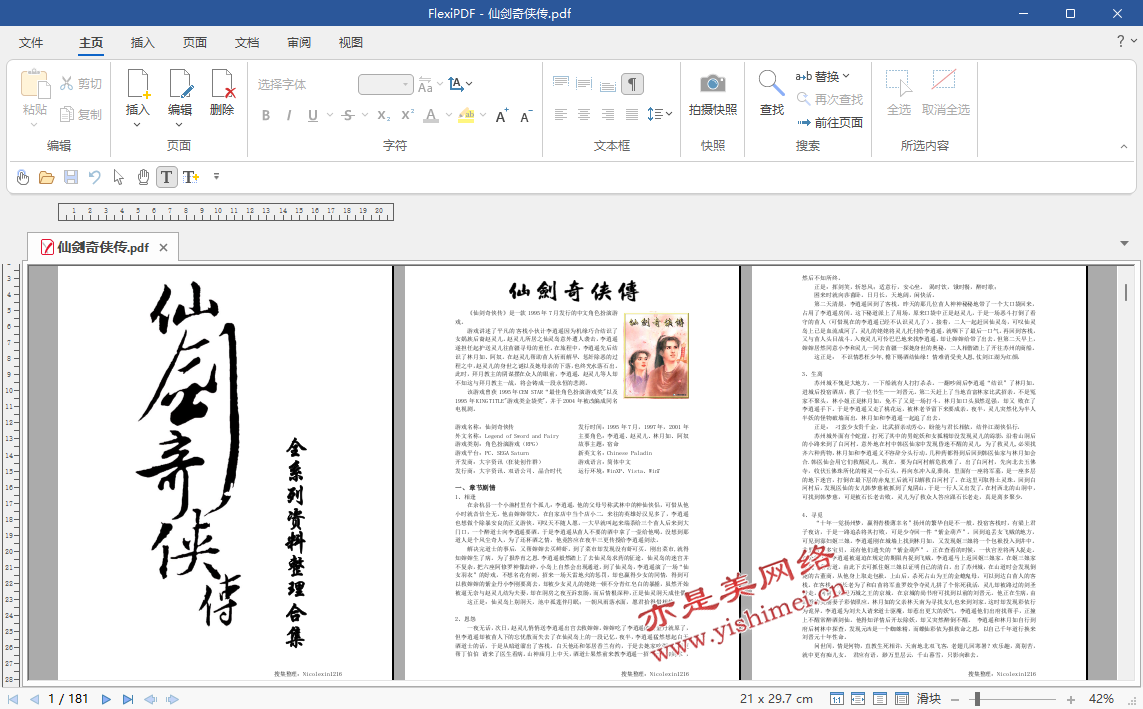Go to the last page arrow

click(128, 699)
